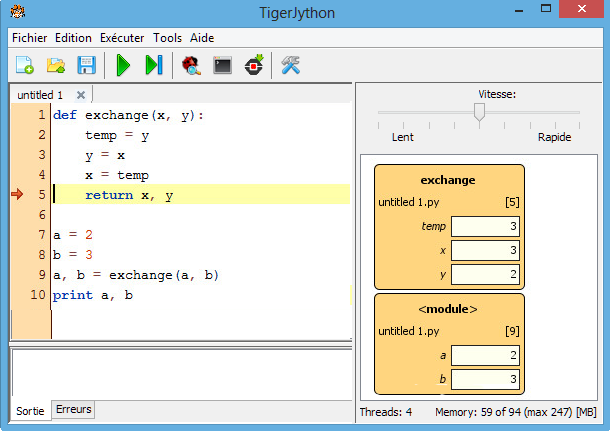Click the <module> frame title
This screenshot has height=431, width=610.
(x=448, y=309)
